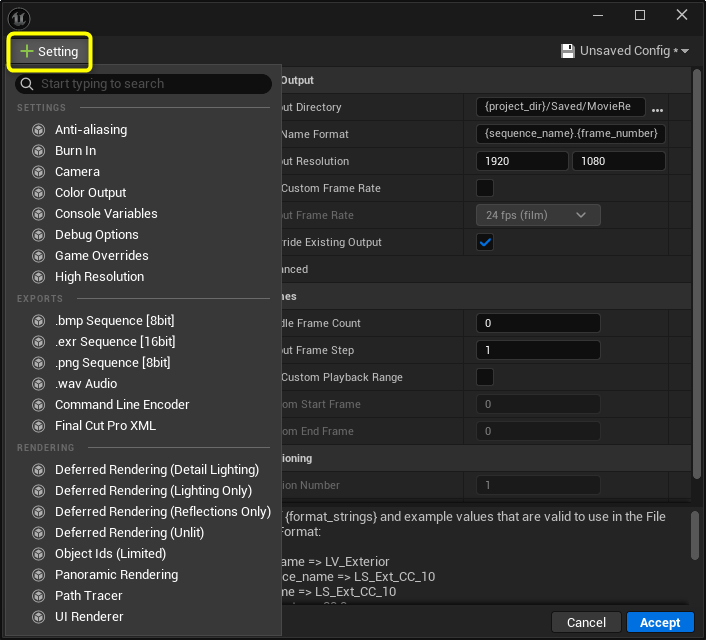This screenshot has width=706, height=640.
Task: Click the icon next to .wav Audio
Action: point(39,384)
